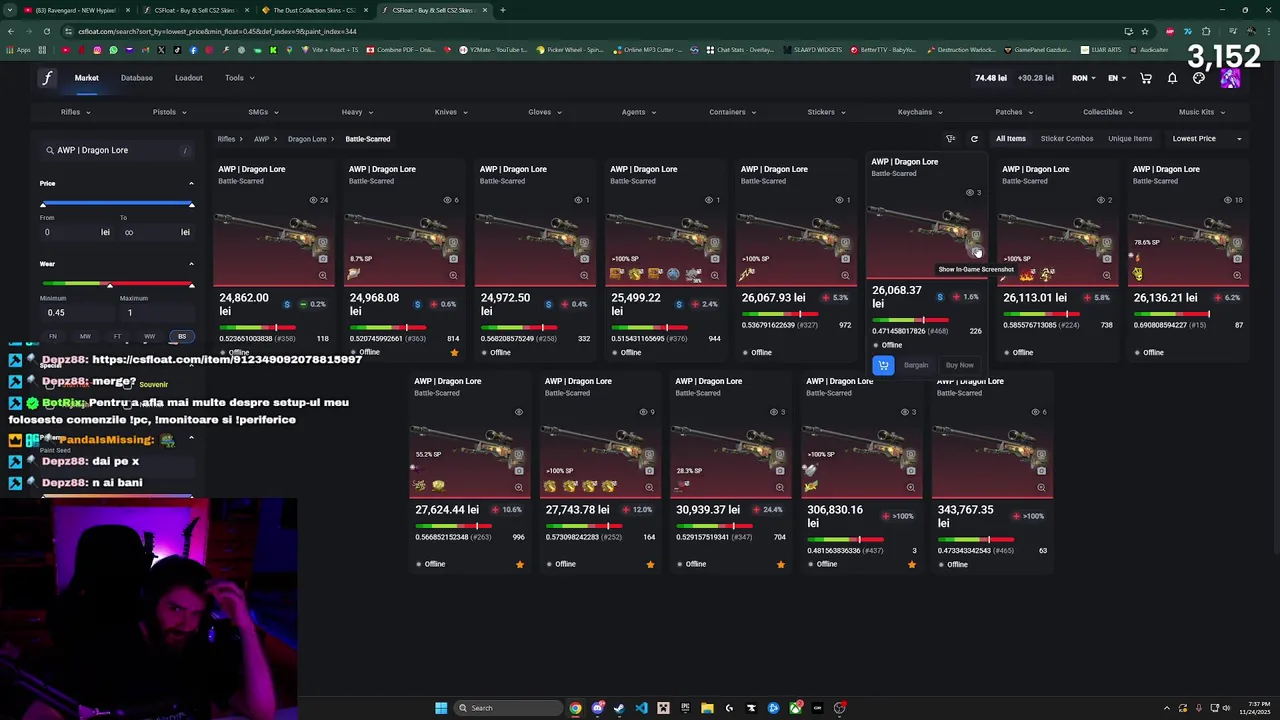Toggle the WW wear filter chip
This screenshot has height=720, width=1280.
pos(149,336)
